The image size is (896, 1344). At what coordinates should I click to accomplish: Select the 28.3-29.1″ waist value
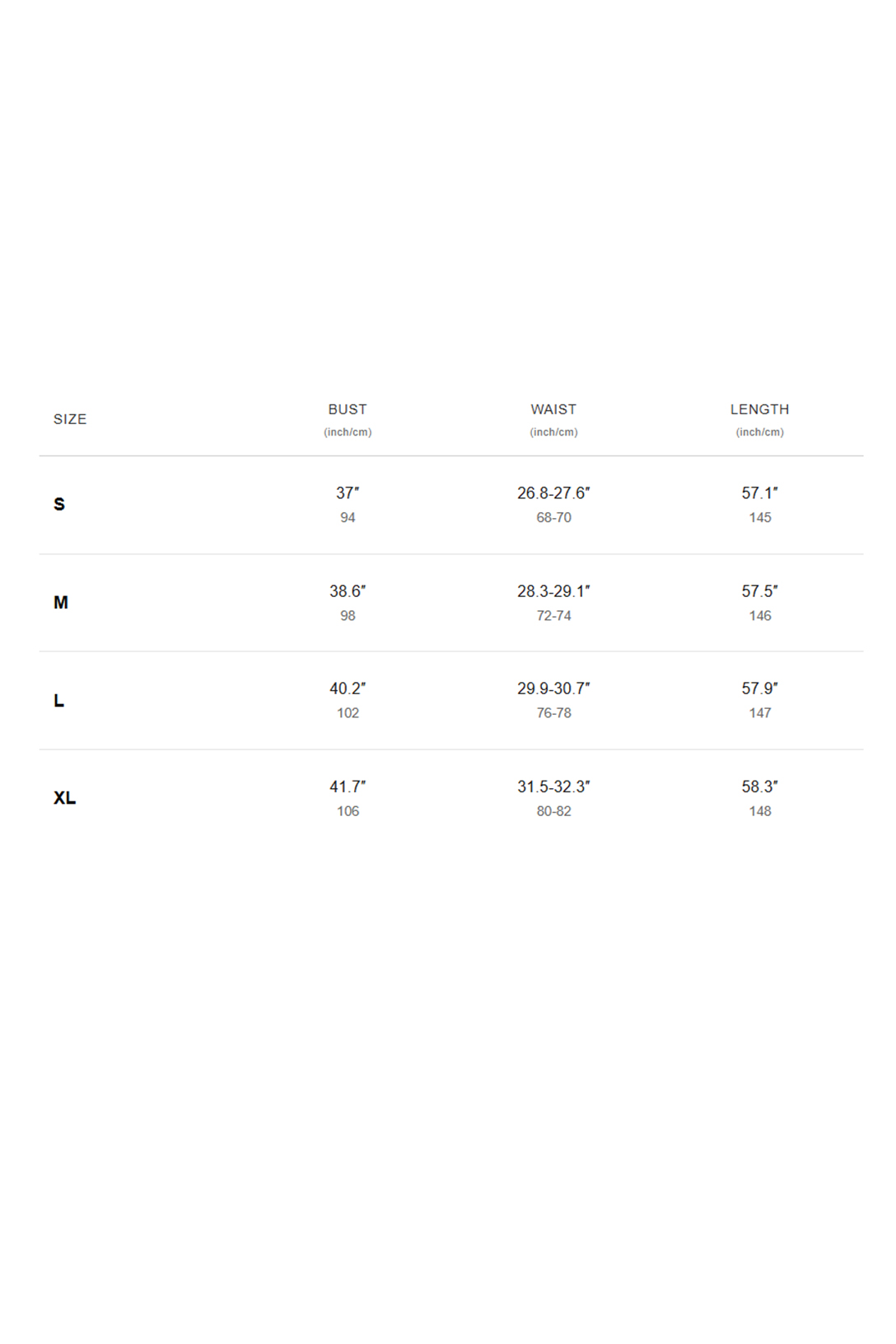coord(553,590)
